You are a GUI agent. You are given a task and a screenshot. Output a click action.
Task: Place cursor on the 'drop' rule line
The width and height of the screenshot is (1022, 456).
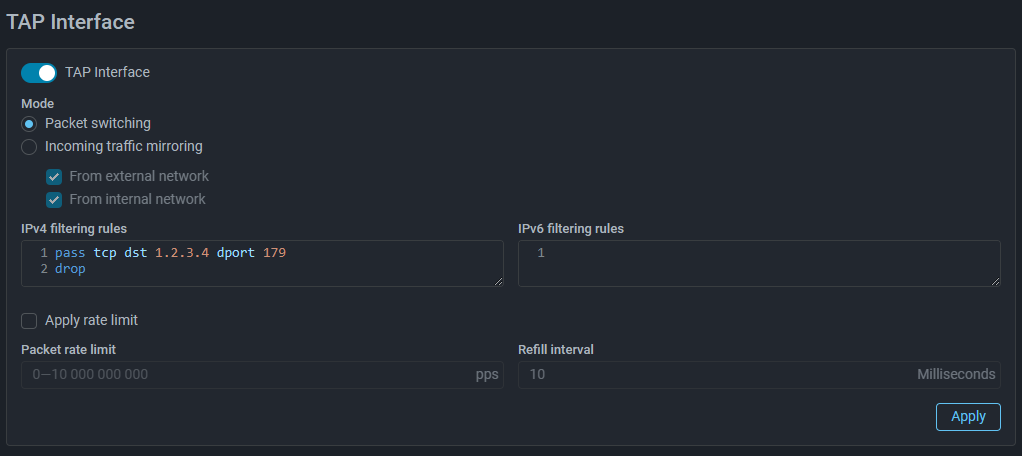pos(70,269)
